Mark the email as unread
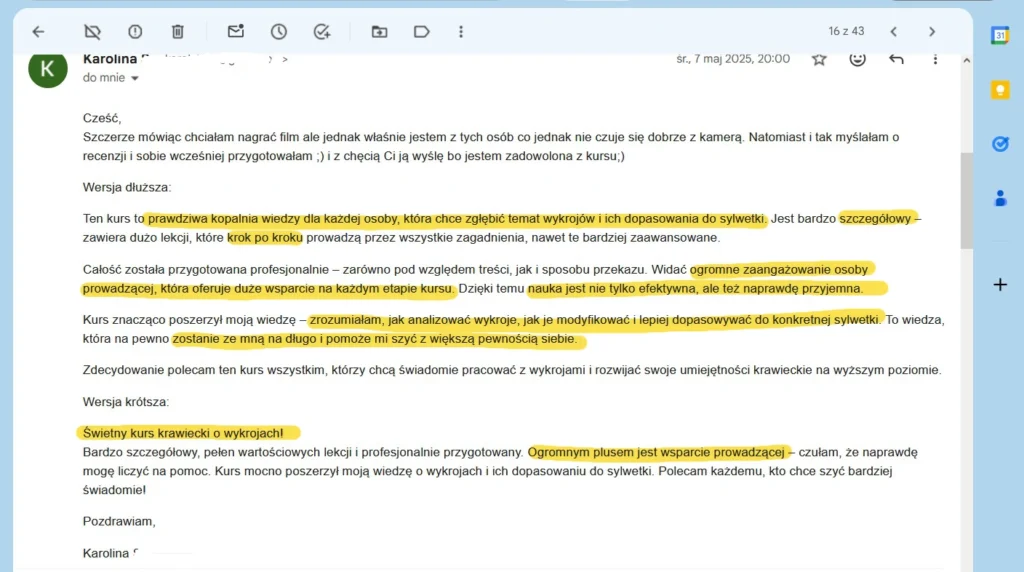This screenshot has height=572, width=1024. pos(236,31)
